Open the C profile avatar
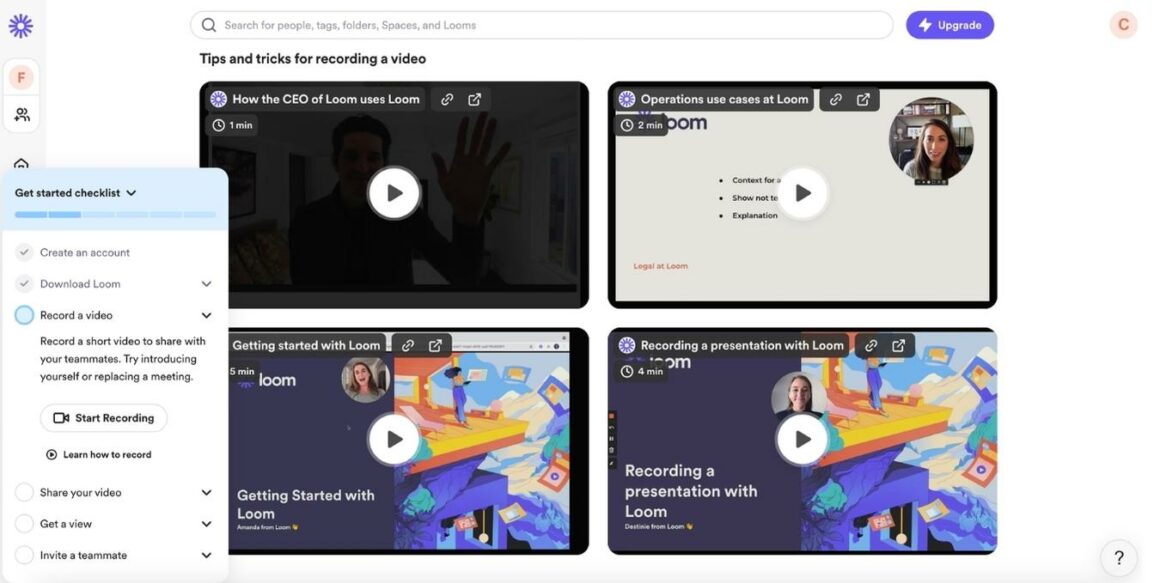The height and width of the screenshot is (583, 1160). coord(1123,25)
